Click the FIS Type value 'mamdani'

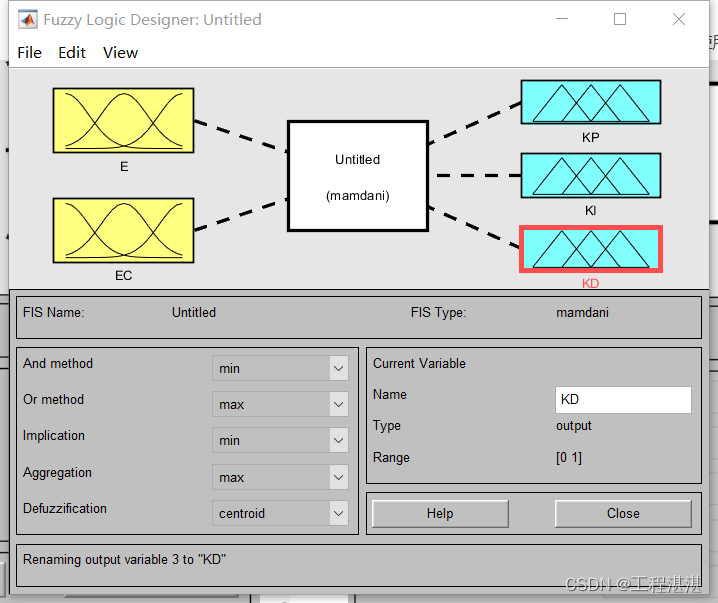582,312
